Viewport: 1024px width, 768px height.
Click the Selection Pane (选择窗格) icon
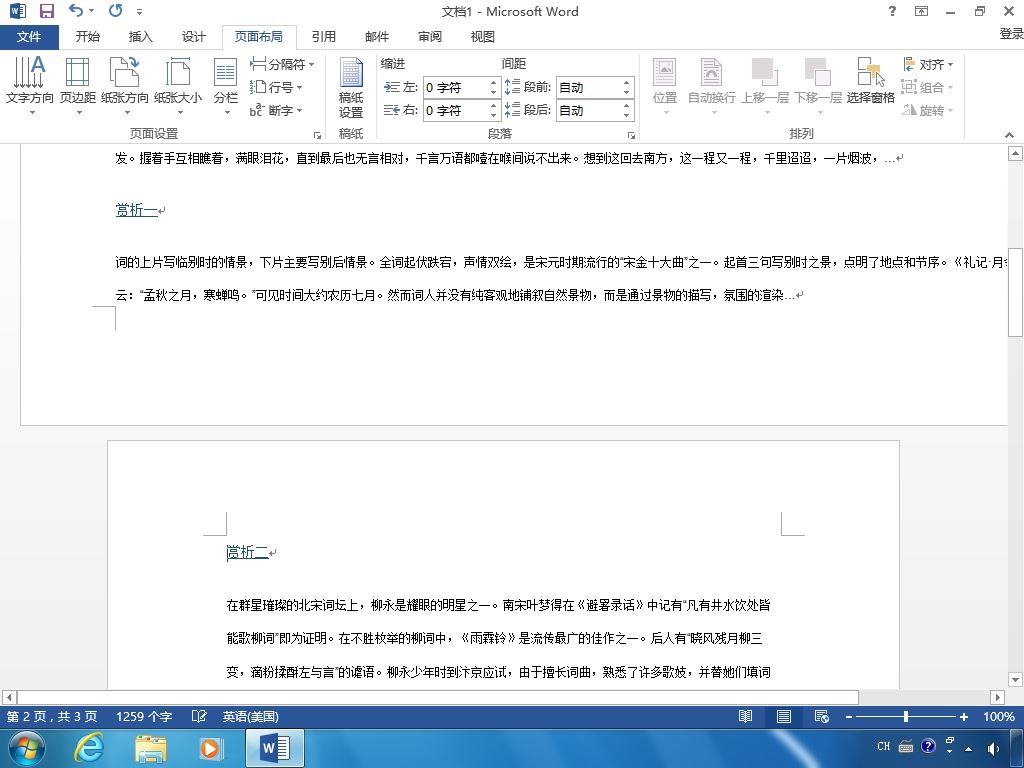pyautogui.click(x=871, y=80)
